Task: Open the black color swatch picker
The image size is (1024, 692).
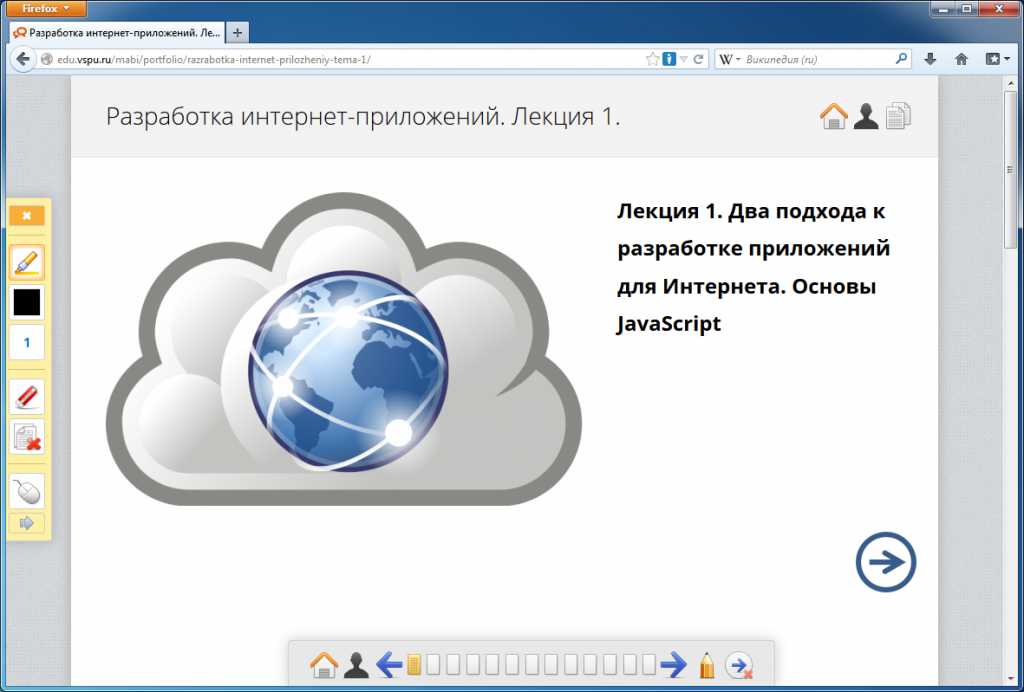Action: tap(27, 302)
